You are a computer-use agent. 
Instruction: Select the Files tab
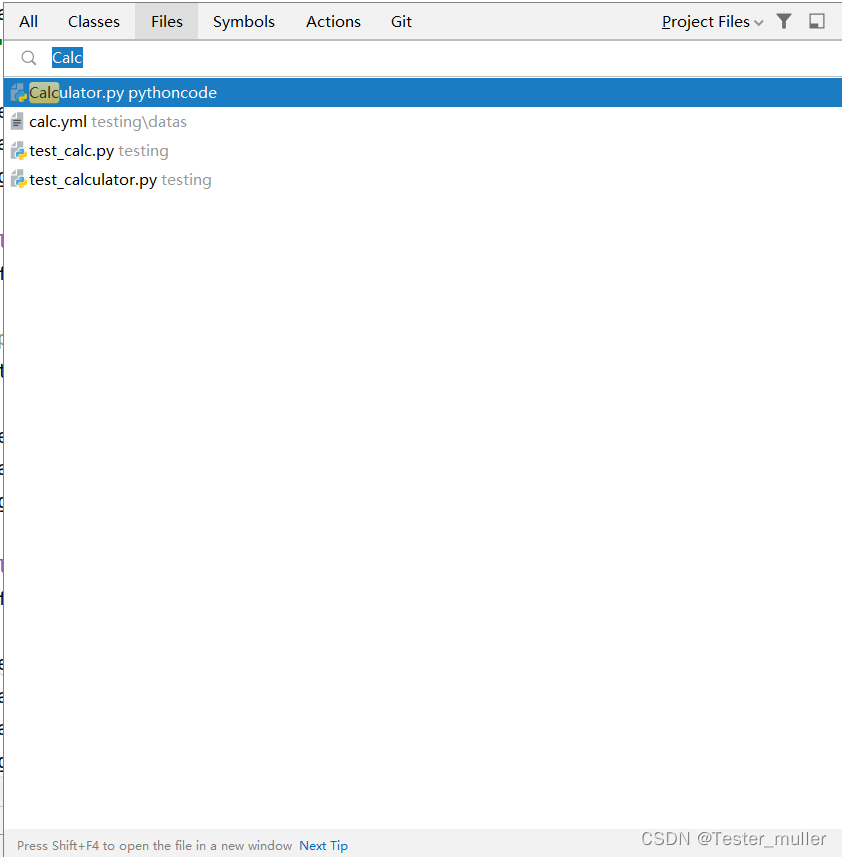coord(167,21)
